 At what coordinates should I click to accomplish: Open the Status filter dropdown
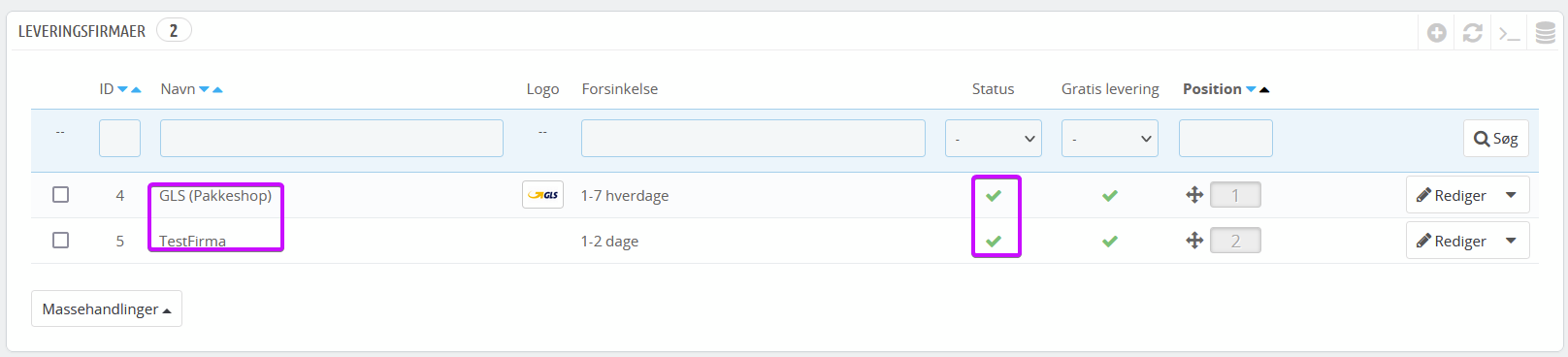point(994,139)
